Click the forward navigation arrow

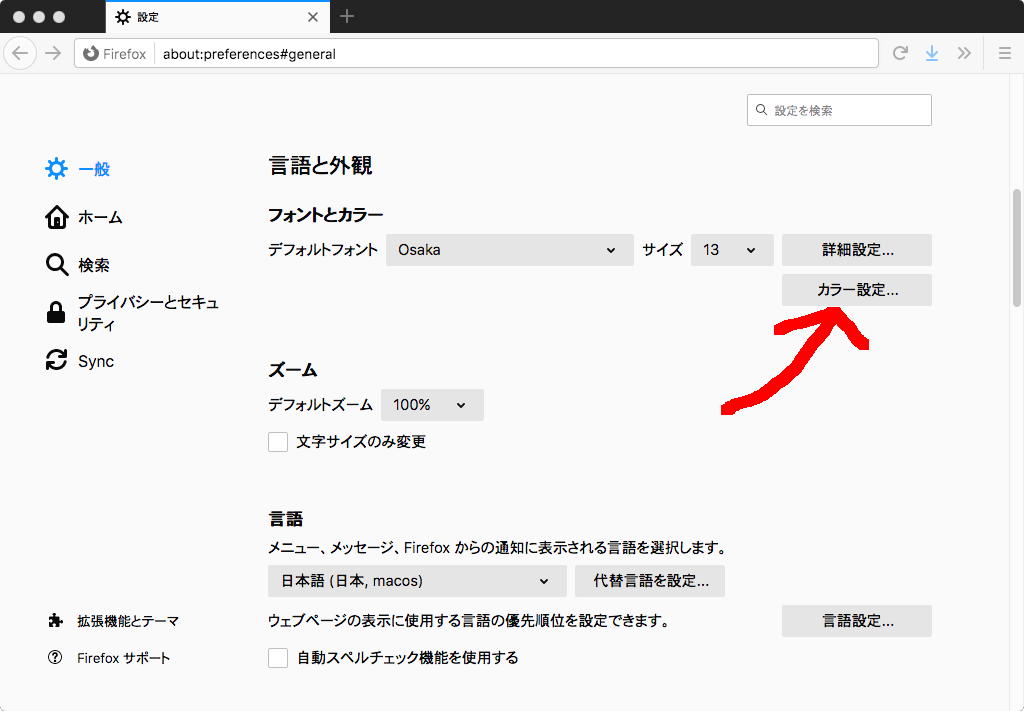click(53, 53)
